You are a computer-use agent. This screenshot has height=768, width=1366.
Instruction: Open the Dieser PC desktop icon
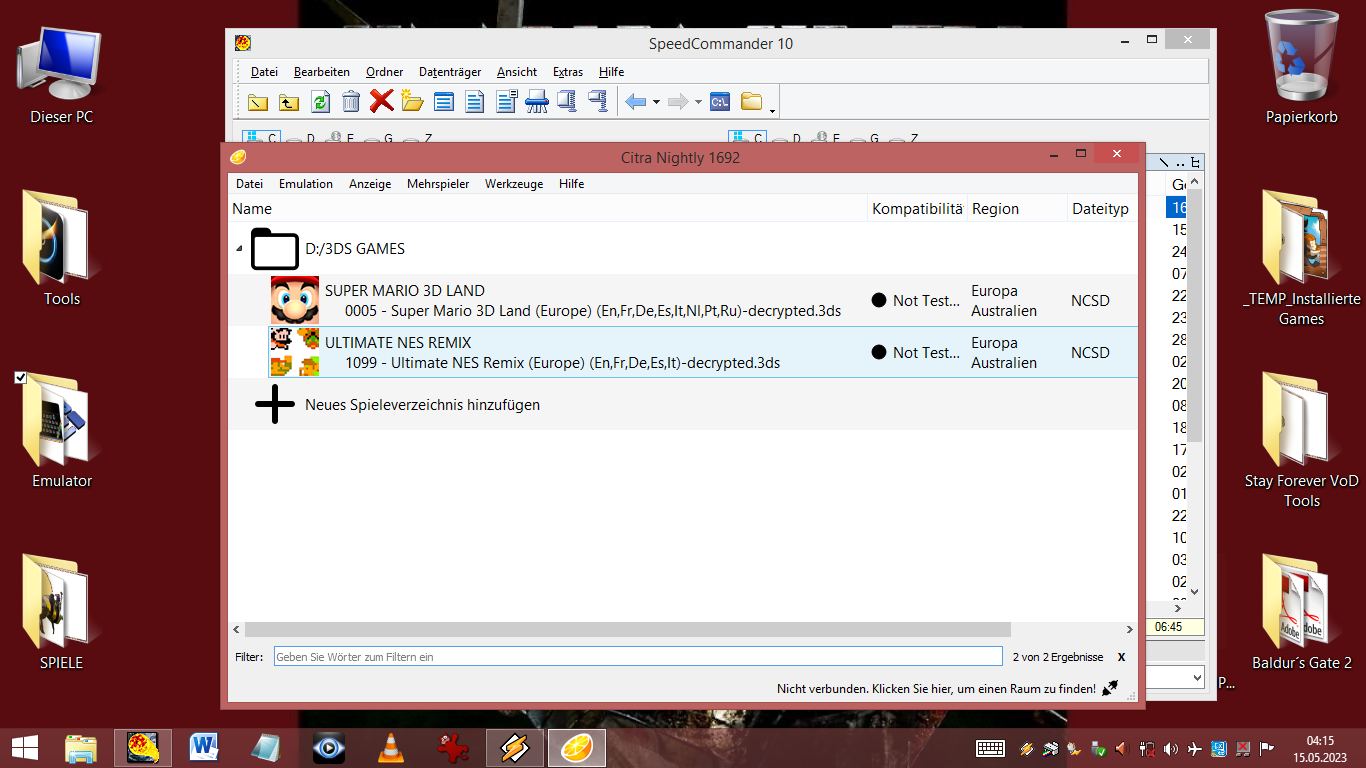[x=61, y=74]
